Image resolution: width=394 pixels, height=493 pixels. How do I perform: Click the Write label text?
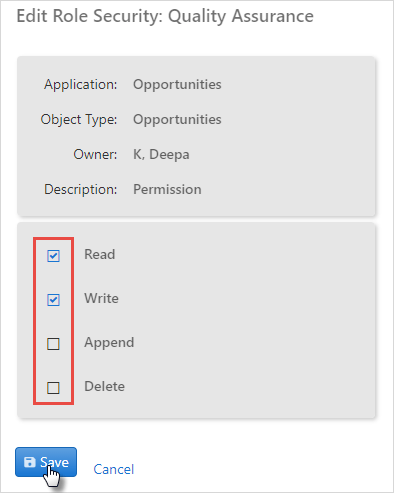click(101, 298)
